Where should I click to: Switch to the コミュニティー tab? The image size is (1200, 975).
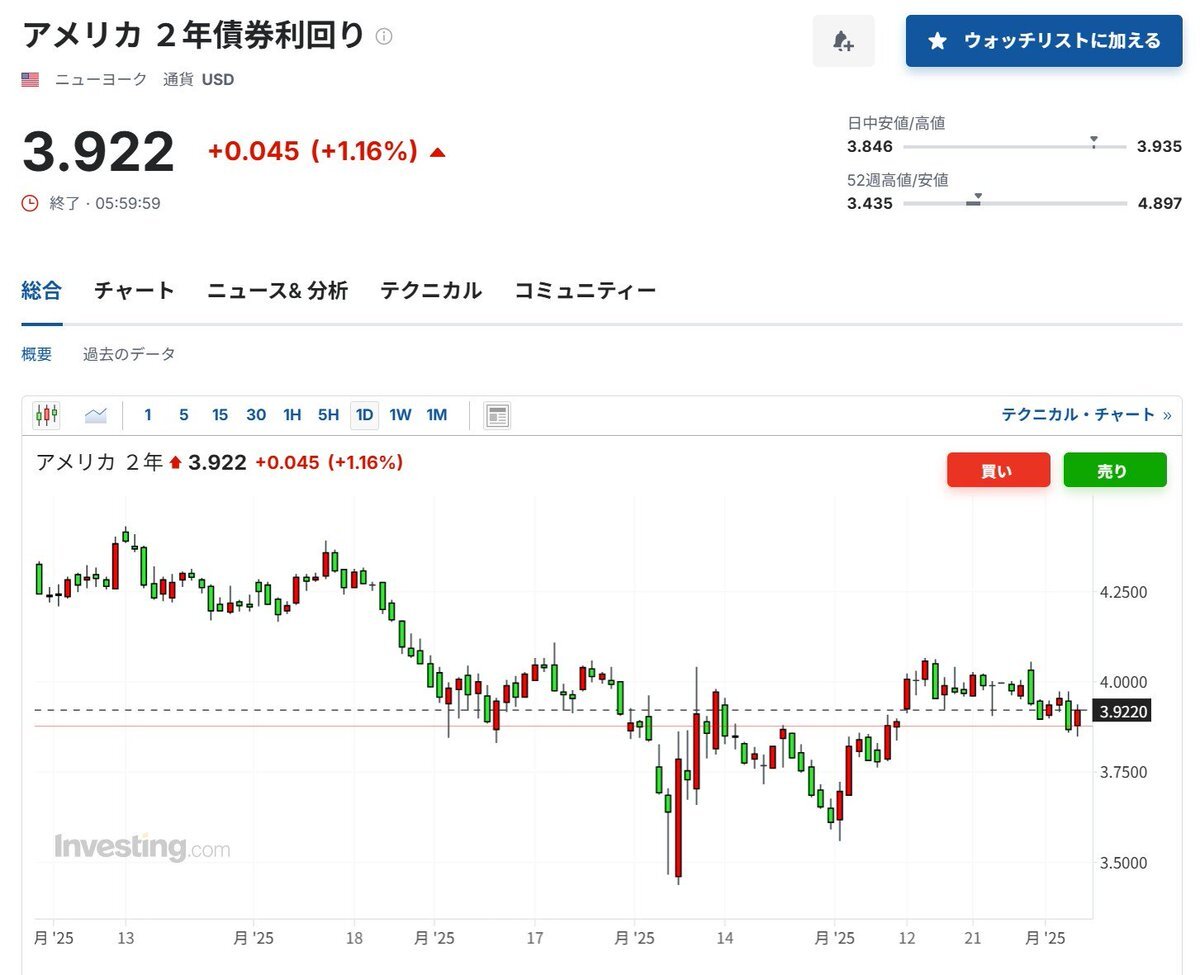(585, 291)
